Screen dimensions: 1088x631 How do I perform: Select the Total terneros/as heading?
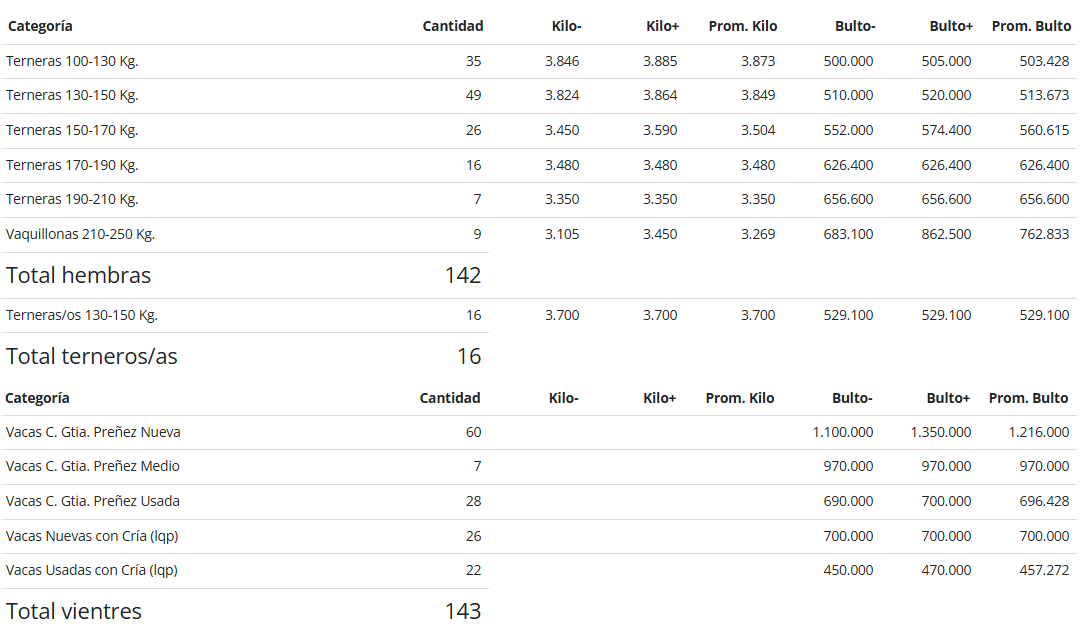tap(92, 356)
